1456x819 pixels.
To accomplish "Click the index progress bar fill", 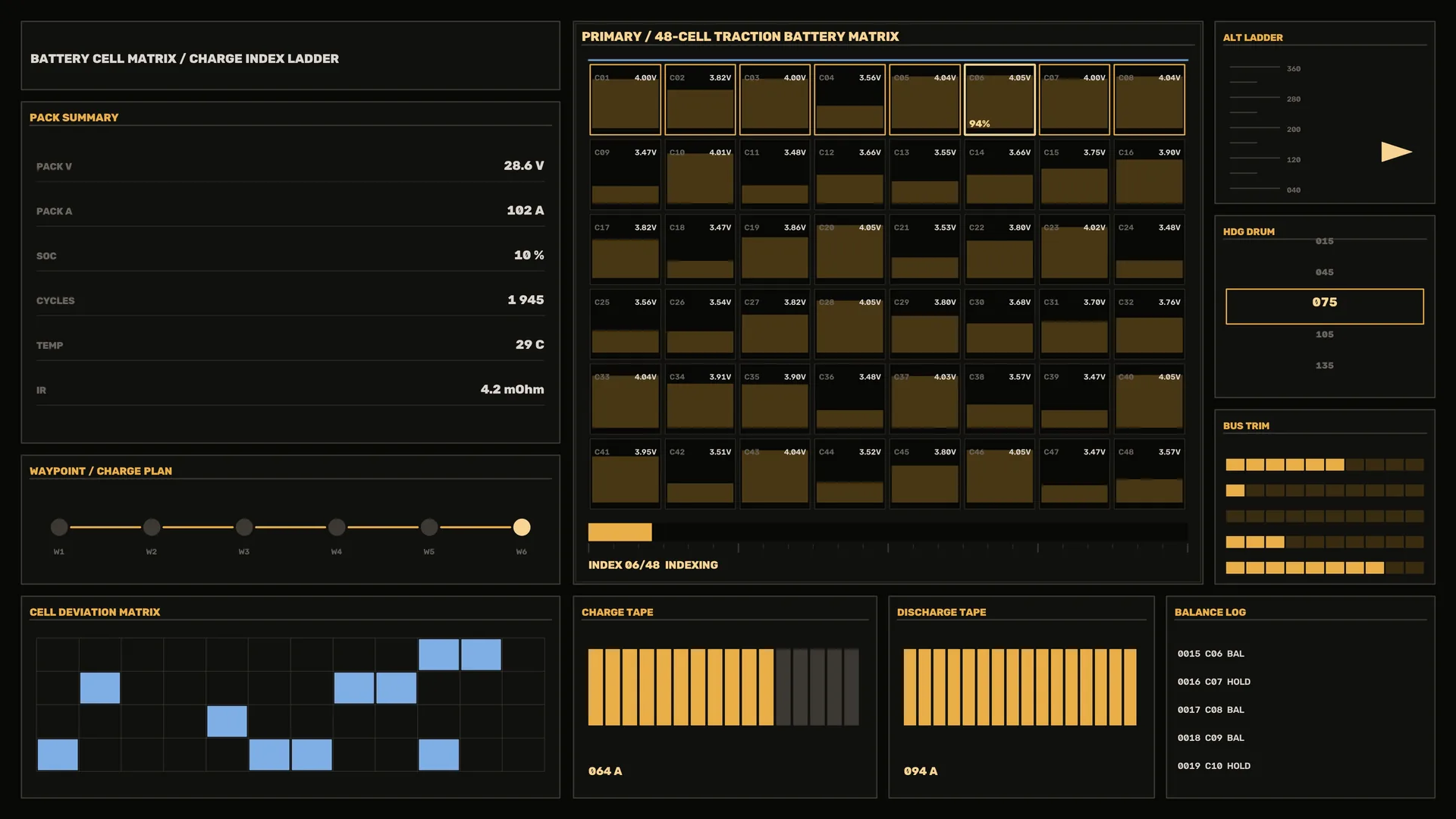I will coord(620,532).
